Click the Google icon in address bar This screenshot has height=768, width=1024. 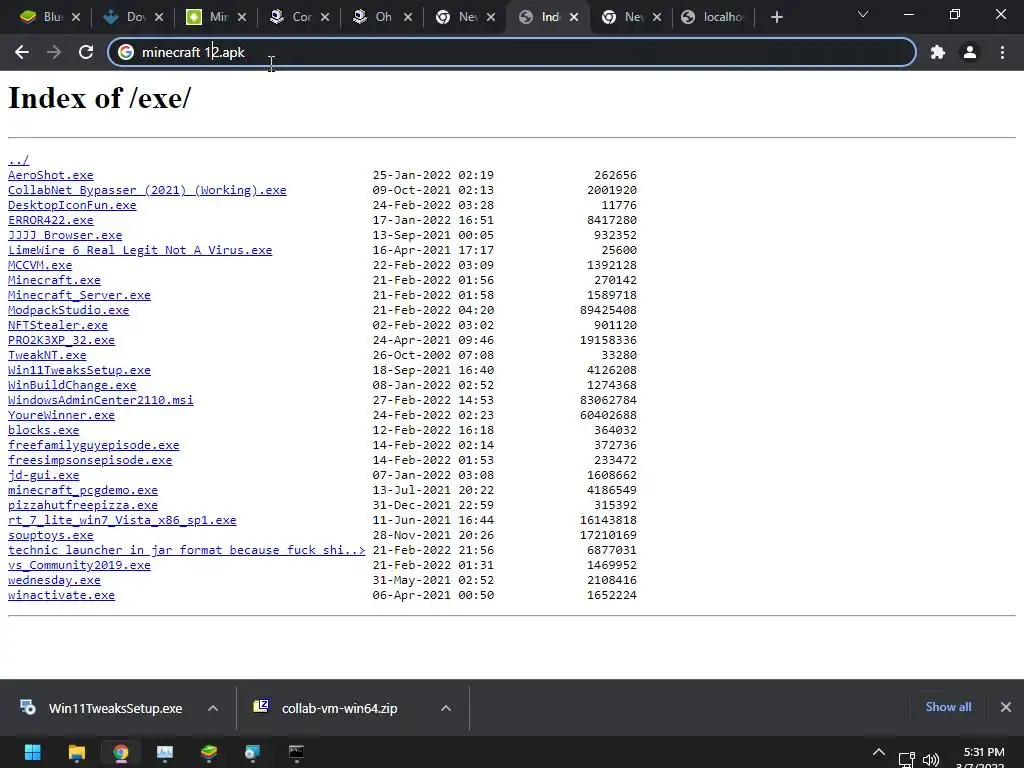(x=126, y=52)
